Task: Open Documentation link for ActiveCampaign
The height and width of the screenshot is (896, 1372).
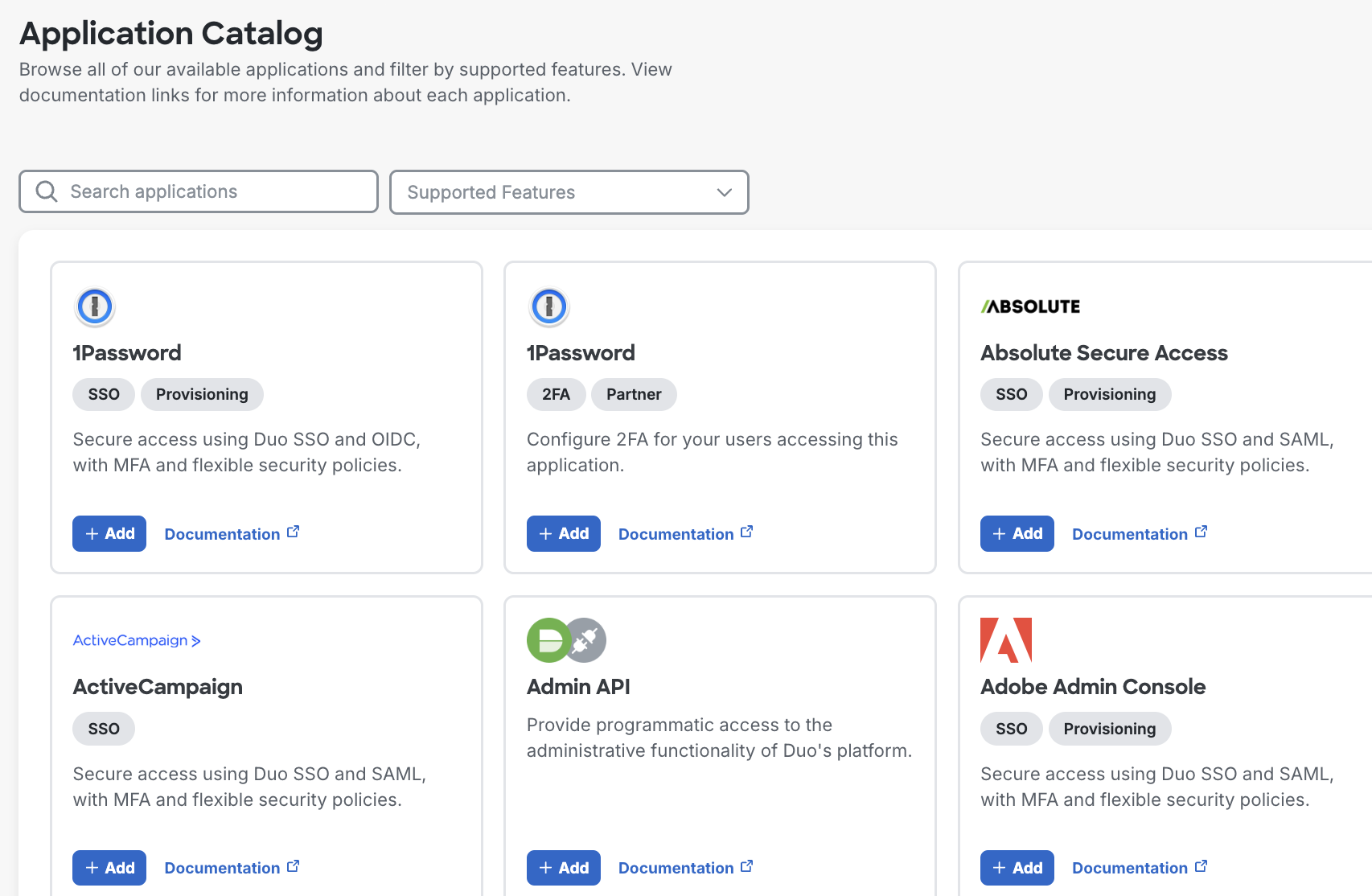Action: (222, 868)
